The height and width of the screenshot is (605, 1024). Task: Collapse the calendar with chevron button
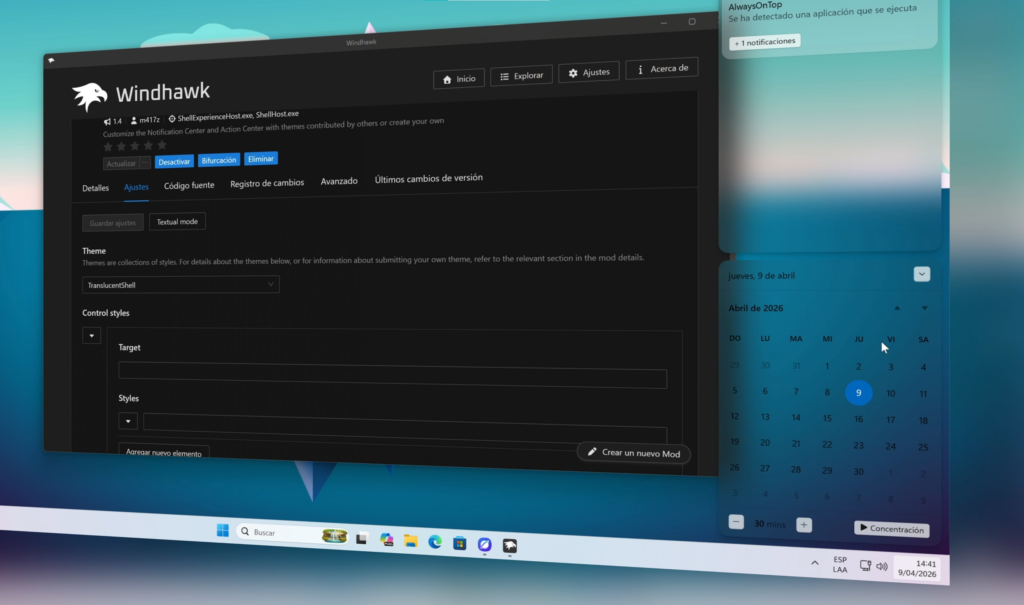[921, 274]
